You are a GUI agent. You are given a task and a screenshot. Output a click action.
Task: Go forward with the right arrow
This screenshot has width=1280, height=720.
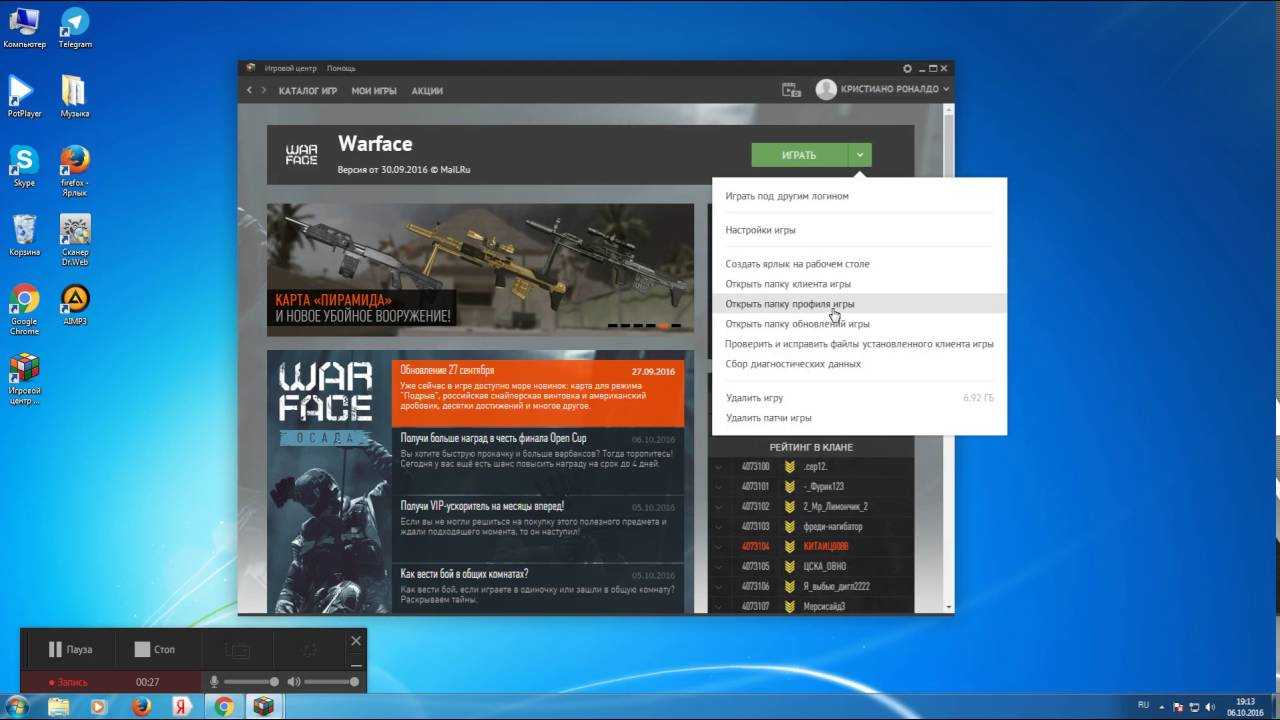[264, 90]
